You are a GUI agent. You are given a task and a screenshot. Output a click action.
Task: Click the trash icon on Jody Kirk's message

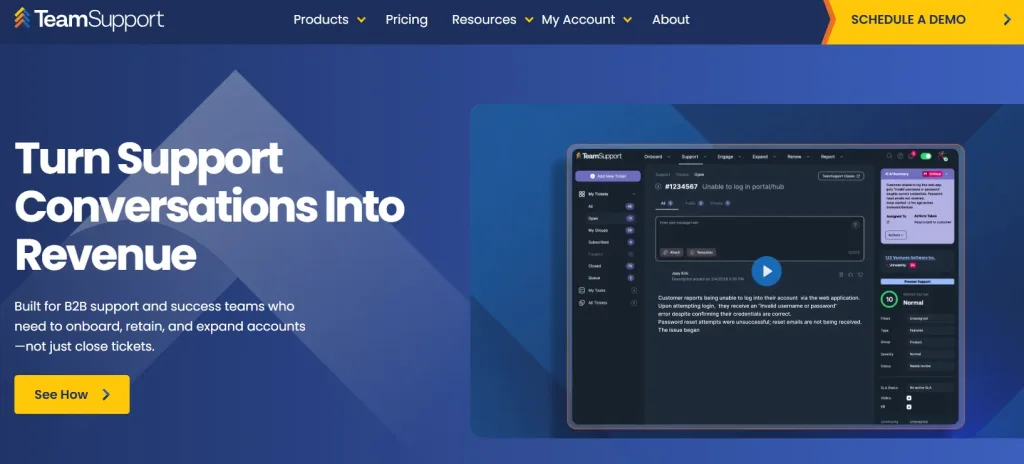841,274
